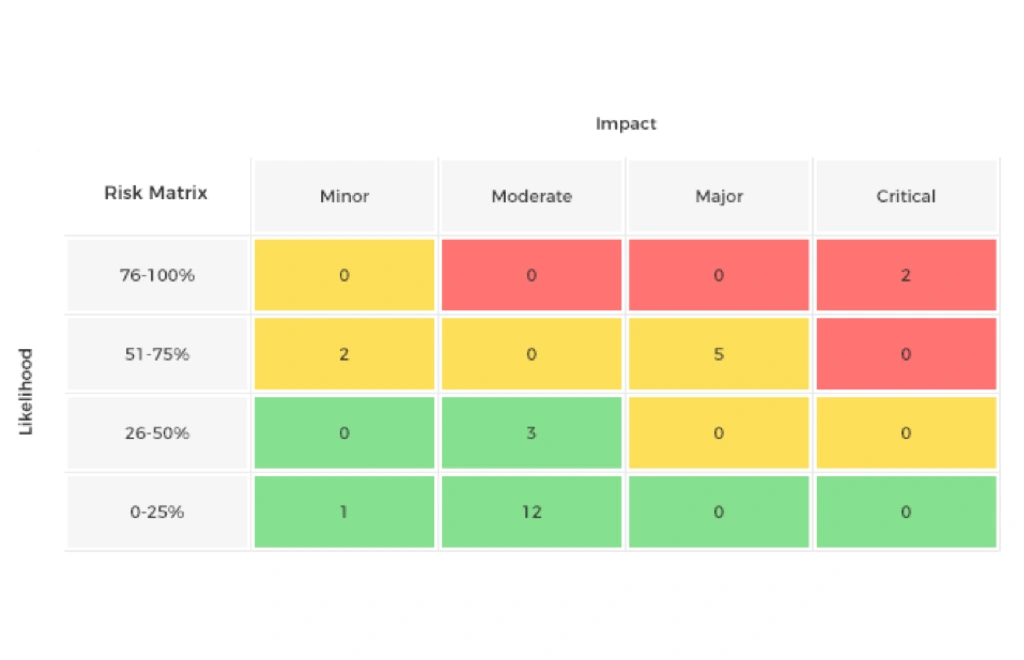1024x660 pixels.
Task: Click the Impact axis label
Action: (626, 124)
